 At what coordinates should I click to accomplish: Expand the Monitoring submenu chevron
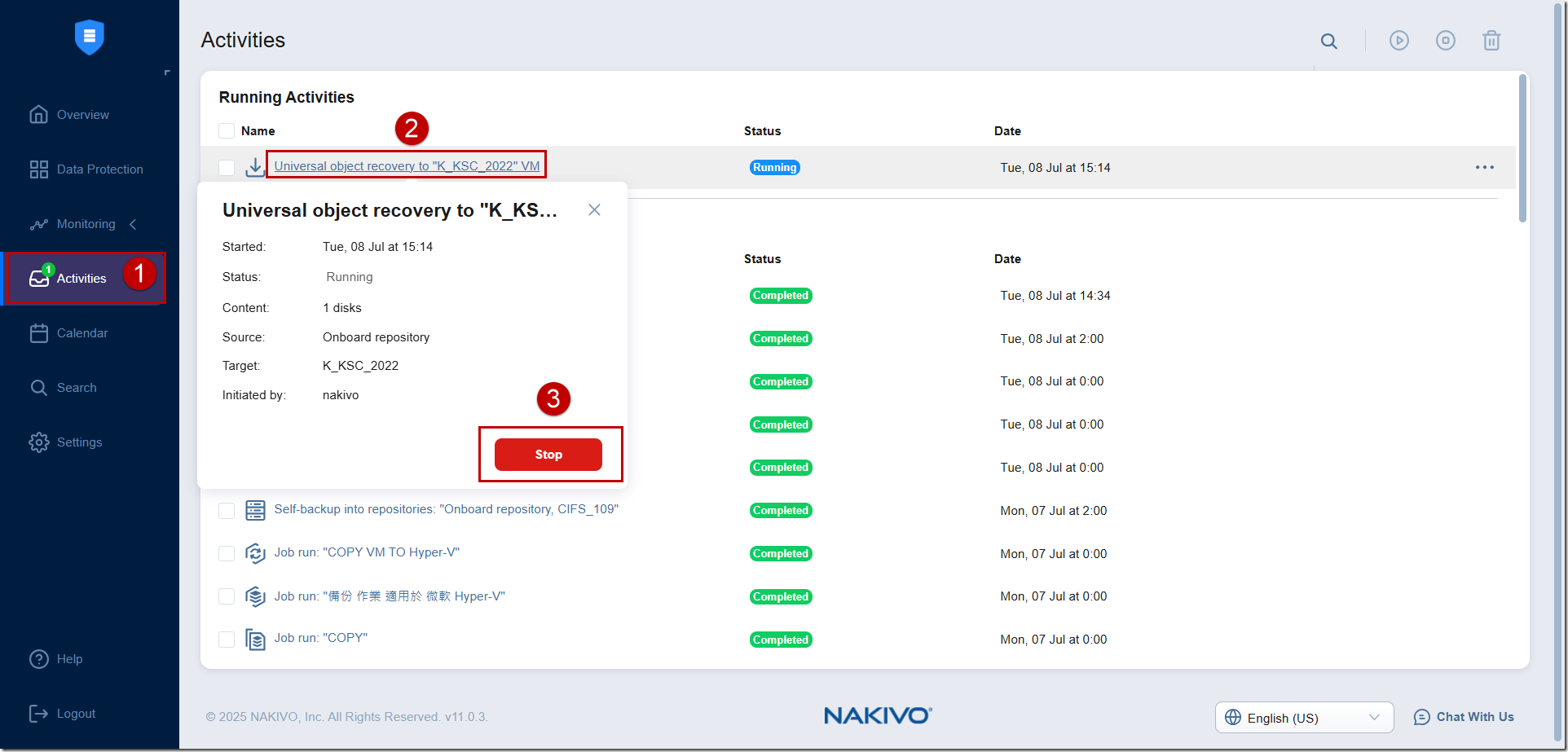(133, 224)
